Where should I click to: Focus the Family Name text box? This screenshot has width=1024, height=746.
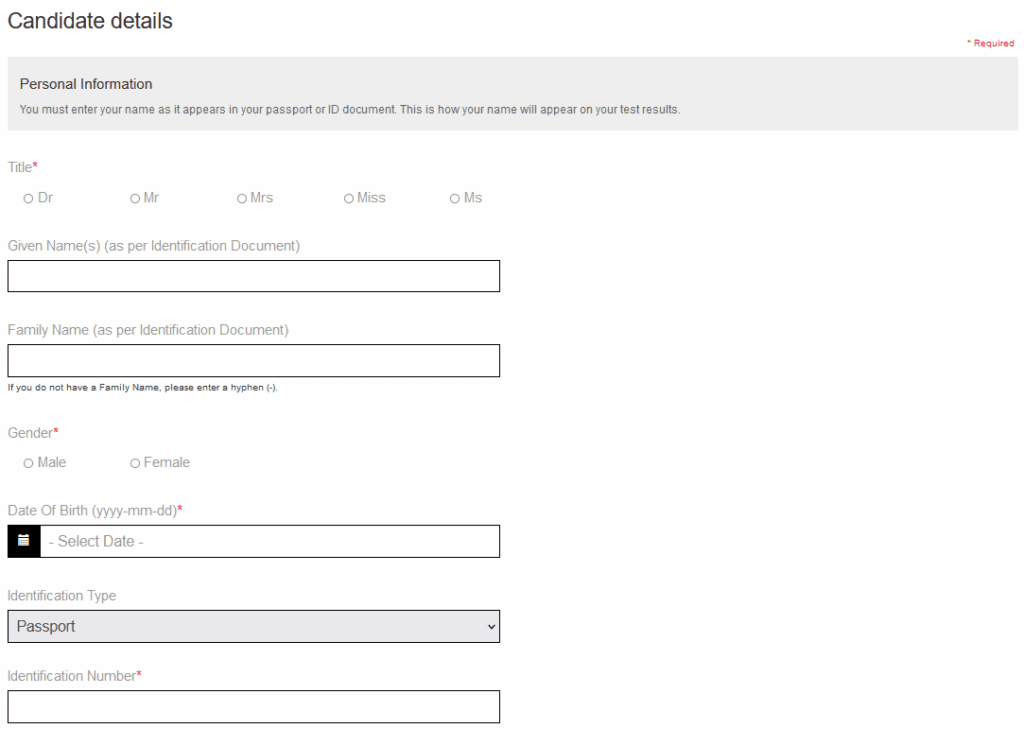point(253,361)
